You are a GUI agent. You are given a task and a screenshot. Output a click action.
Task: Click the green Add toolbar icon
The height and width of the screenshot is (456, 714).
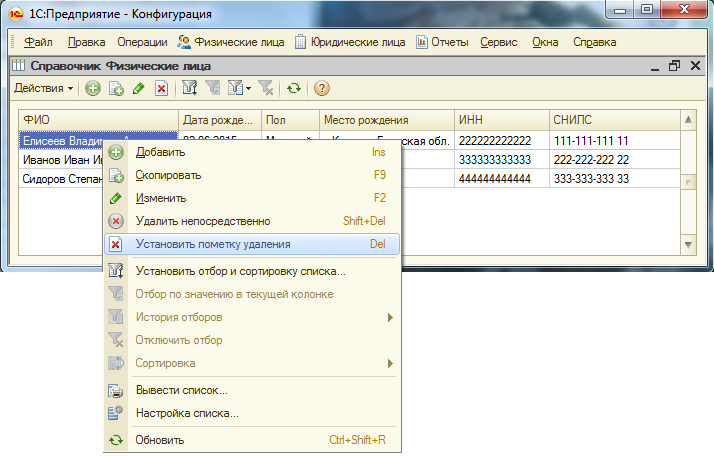[x=93, y=88]
